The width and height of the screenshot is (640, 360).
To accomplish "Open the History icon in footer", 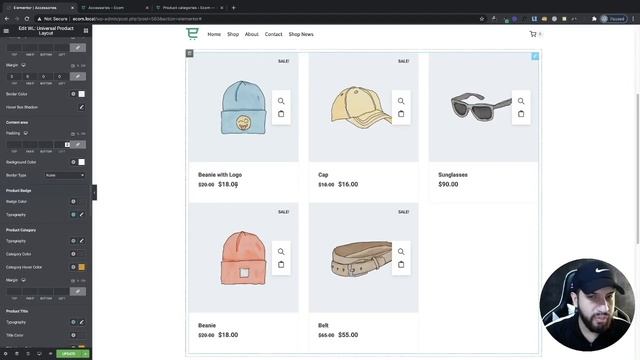I will [28, 353].
